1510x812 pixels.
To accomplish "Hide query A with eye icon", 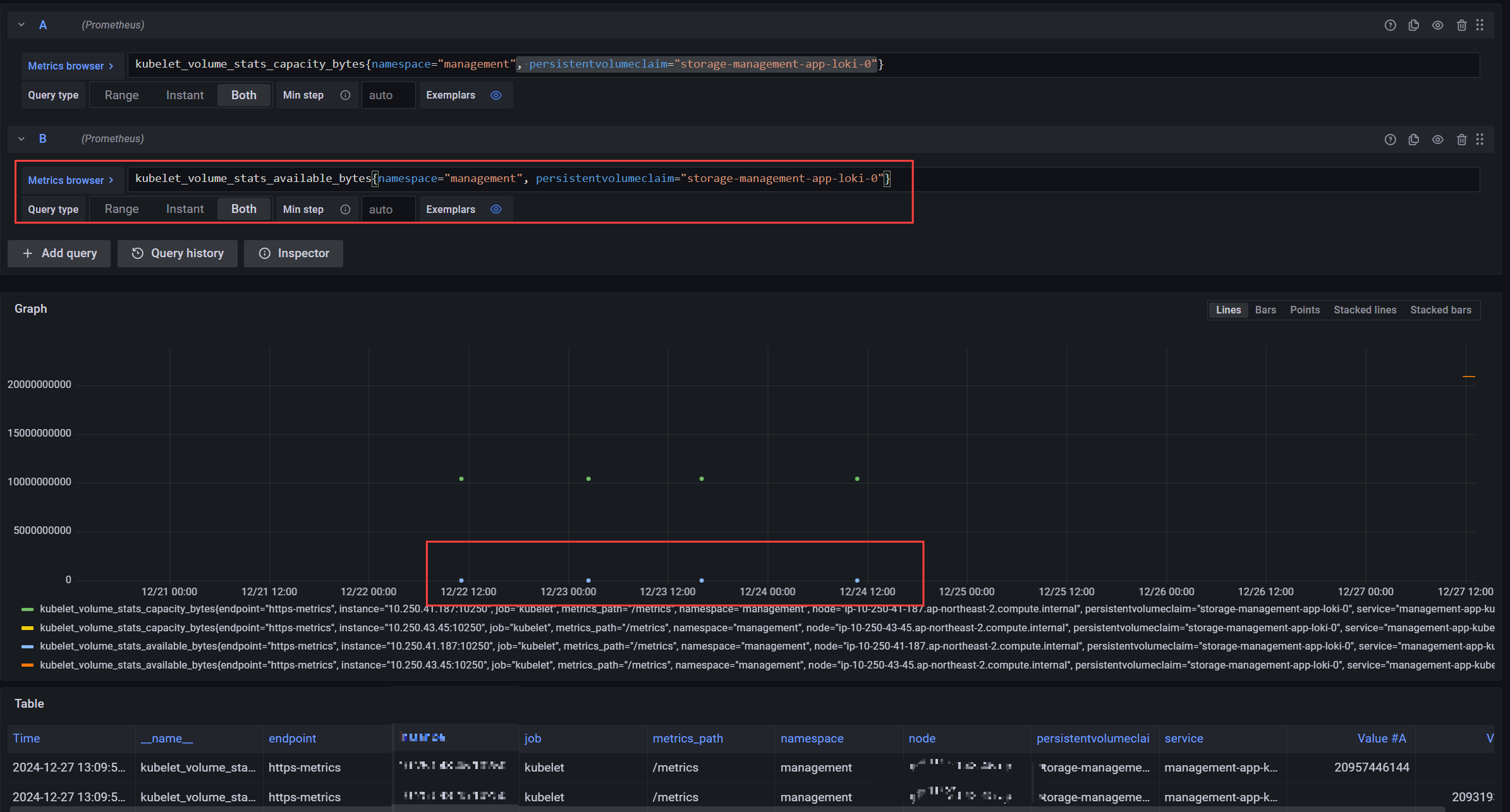I will [x=1438, y=25].
